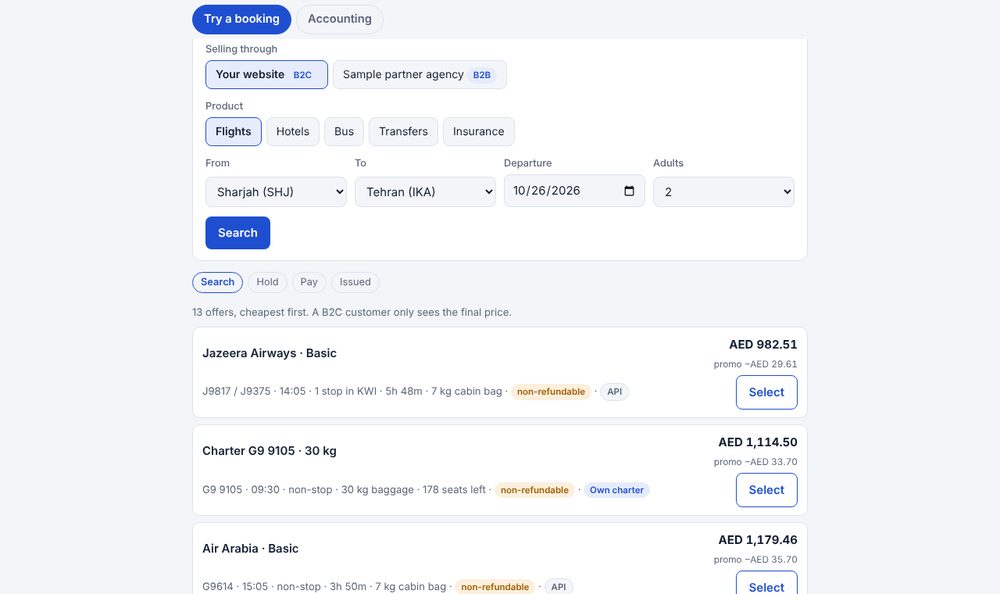This screenshot has height=594, width=1000.
Task: Select Sample partner agency B2B channel
Action: [420, 75]
